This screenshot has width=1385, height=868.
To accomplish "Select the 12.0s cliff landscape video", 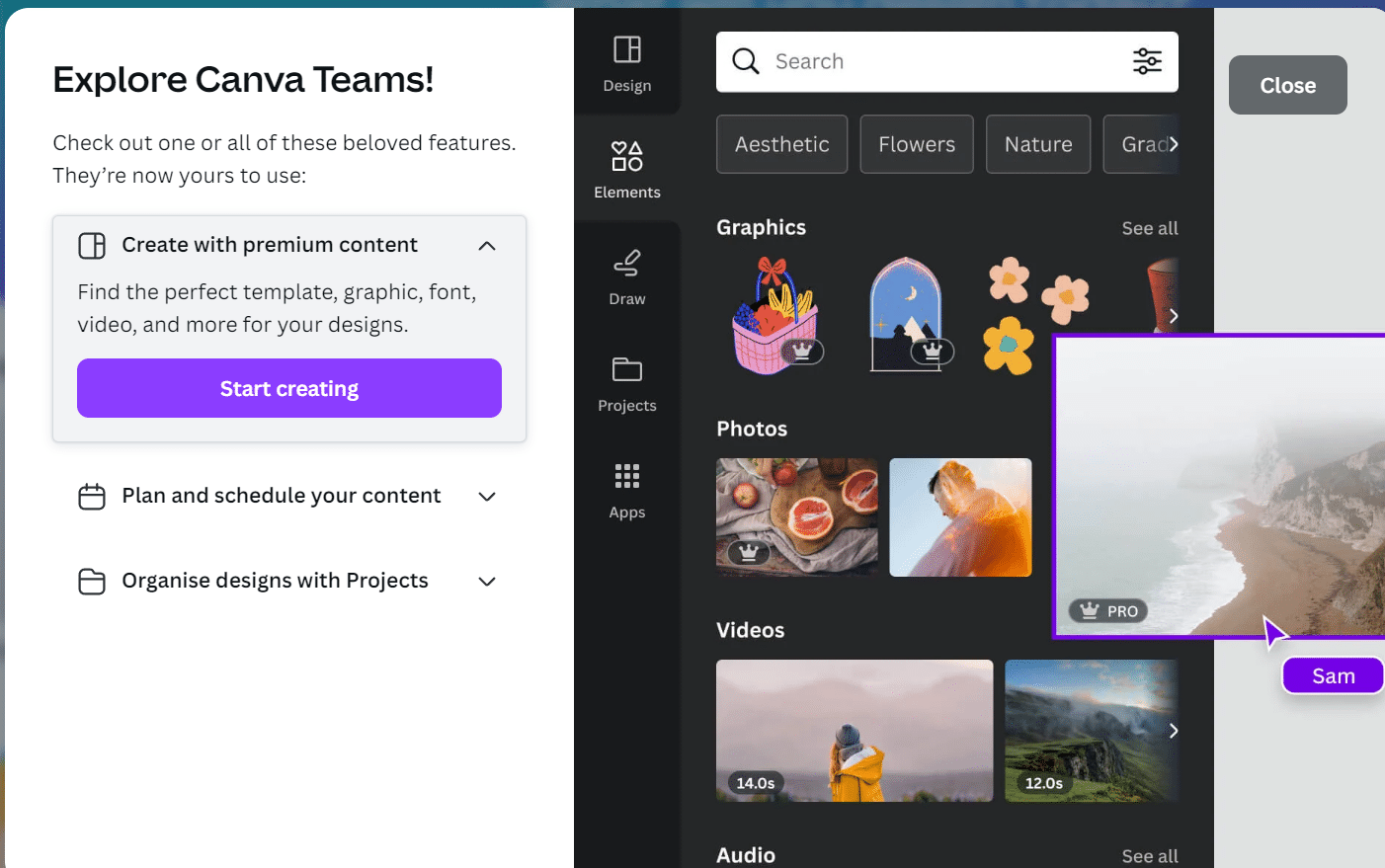I will pyautogui.click(x=1092, y=731).
